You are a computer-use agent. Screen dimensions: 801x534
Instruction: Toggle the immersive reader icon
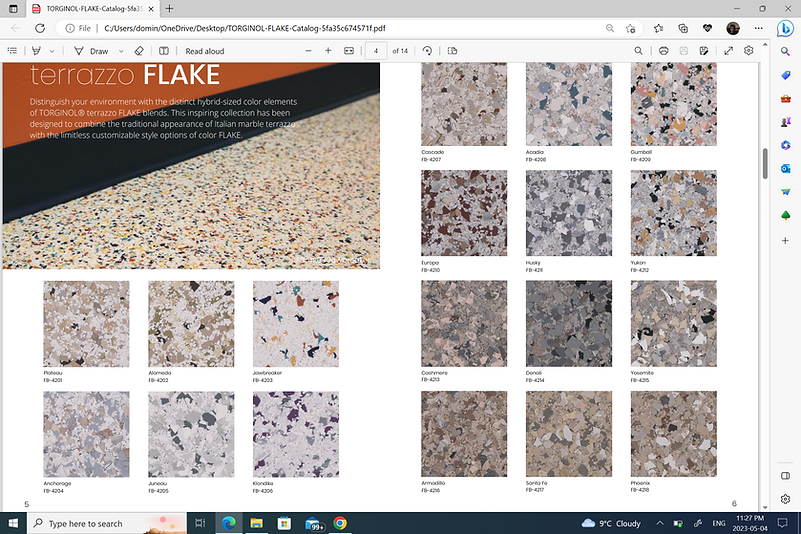[x=163, y=51]
